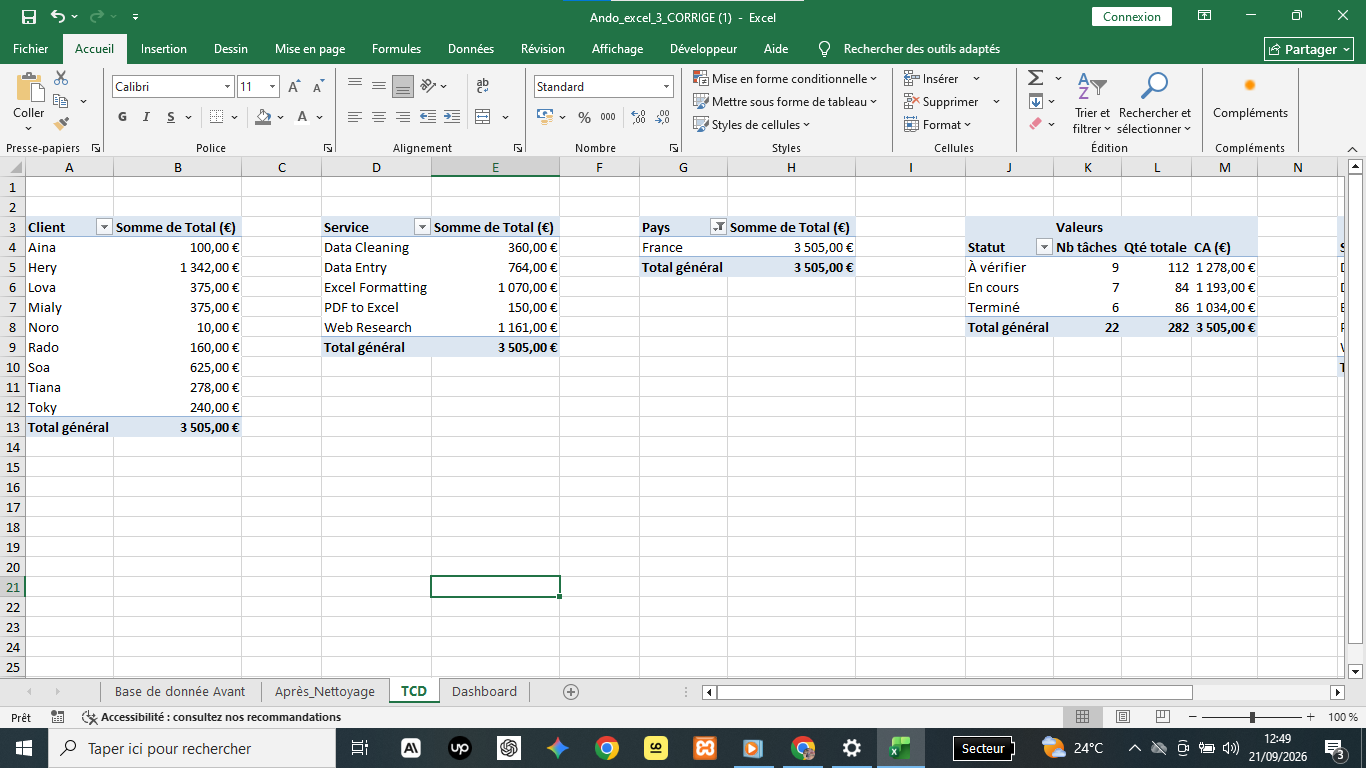Screen dimensions: 1366x768
Task: Switch to Page Layout view in status bar
Action: point(1123,717)
